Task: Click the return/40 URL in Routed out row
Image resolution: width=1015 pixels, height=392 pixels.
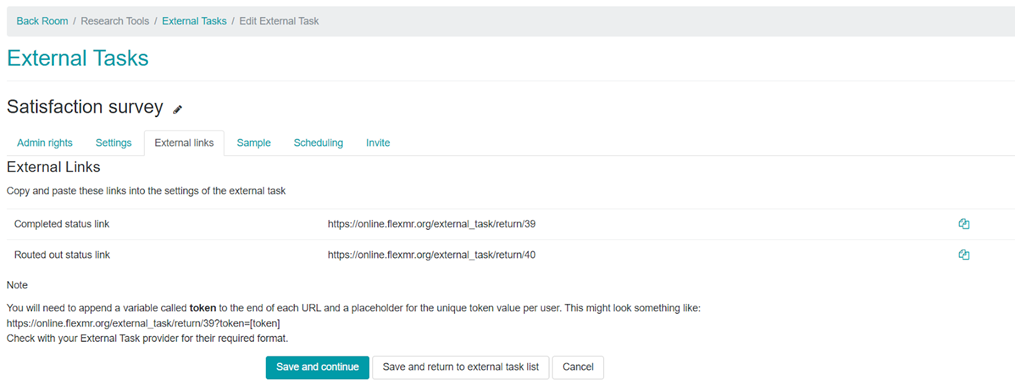Action: tap(432, 255)
